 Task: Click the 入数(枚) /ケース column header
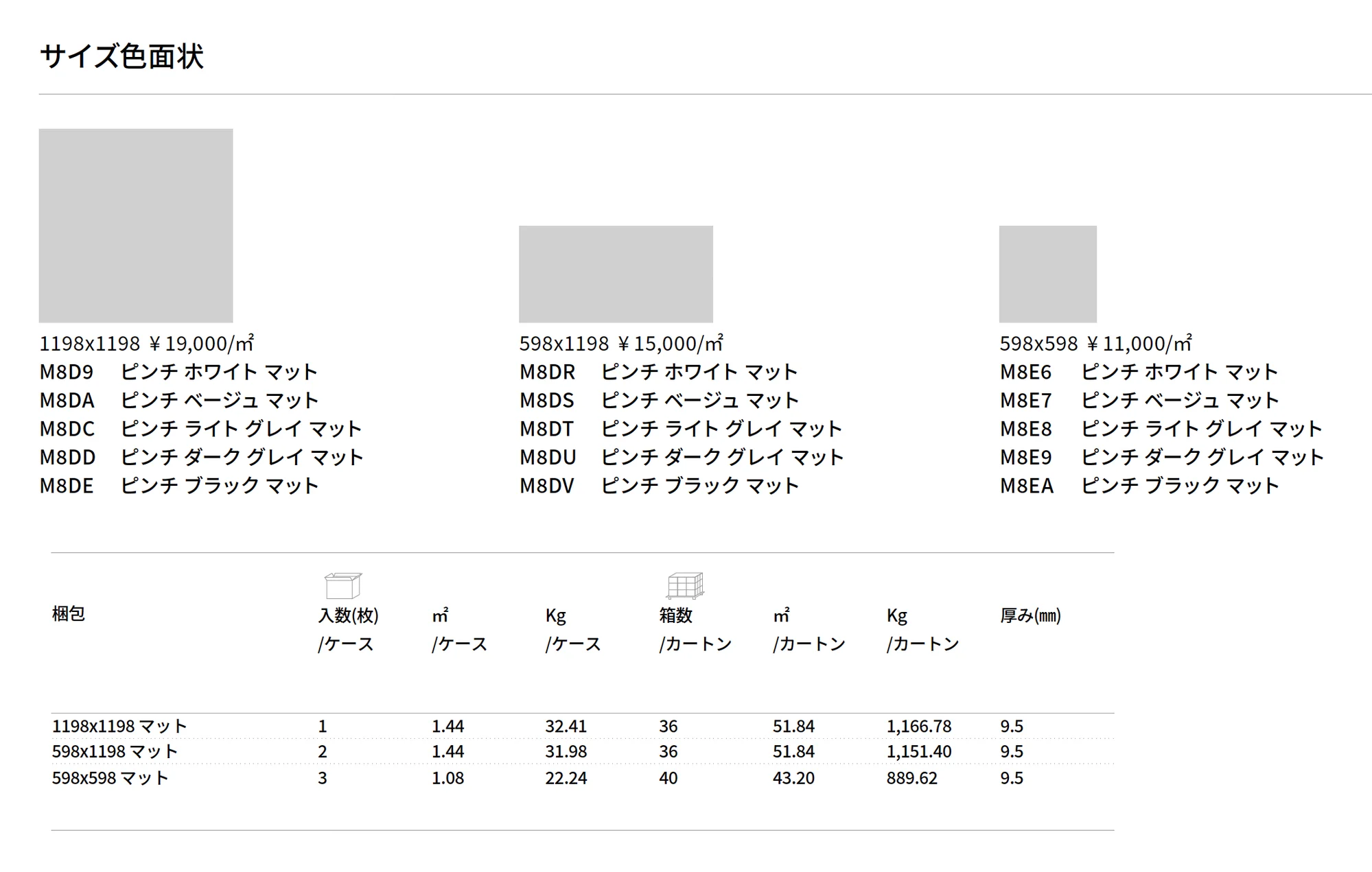348,629
